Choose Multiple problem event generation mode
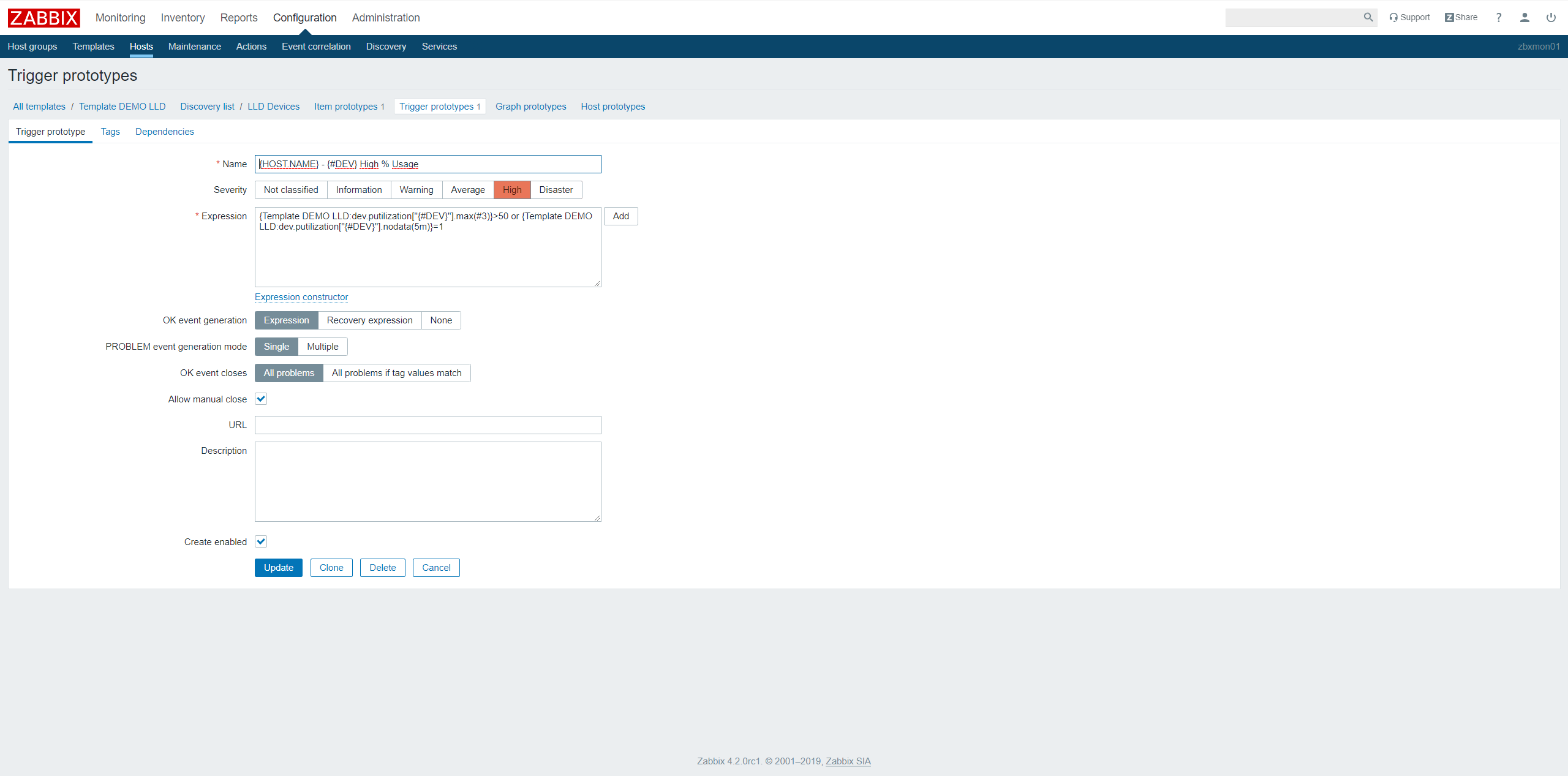The height and width of the screenshot is (776, 1568). [x=322, y=347]
